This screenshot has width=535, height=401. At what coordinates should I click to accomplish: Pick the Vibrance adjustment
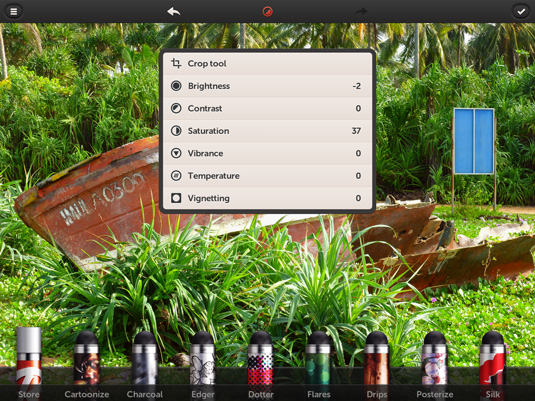coord(268,154)
